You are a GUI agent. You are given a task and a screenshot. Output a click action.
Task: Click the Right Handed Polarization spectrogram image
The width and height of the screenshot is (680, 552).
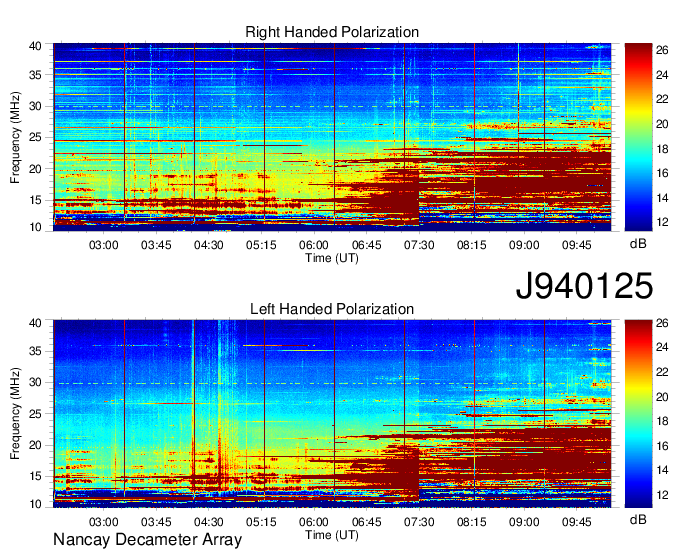pyautogui.click(x=332, y=137)
